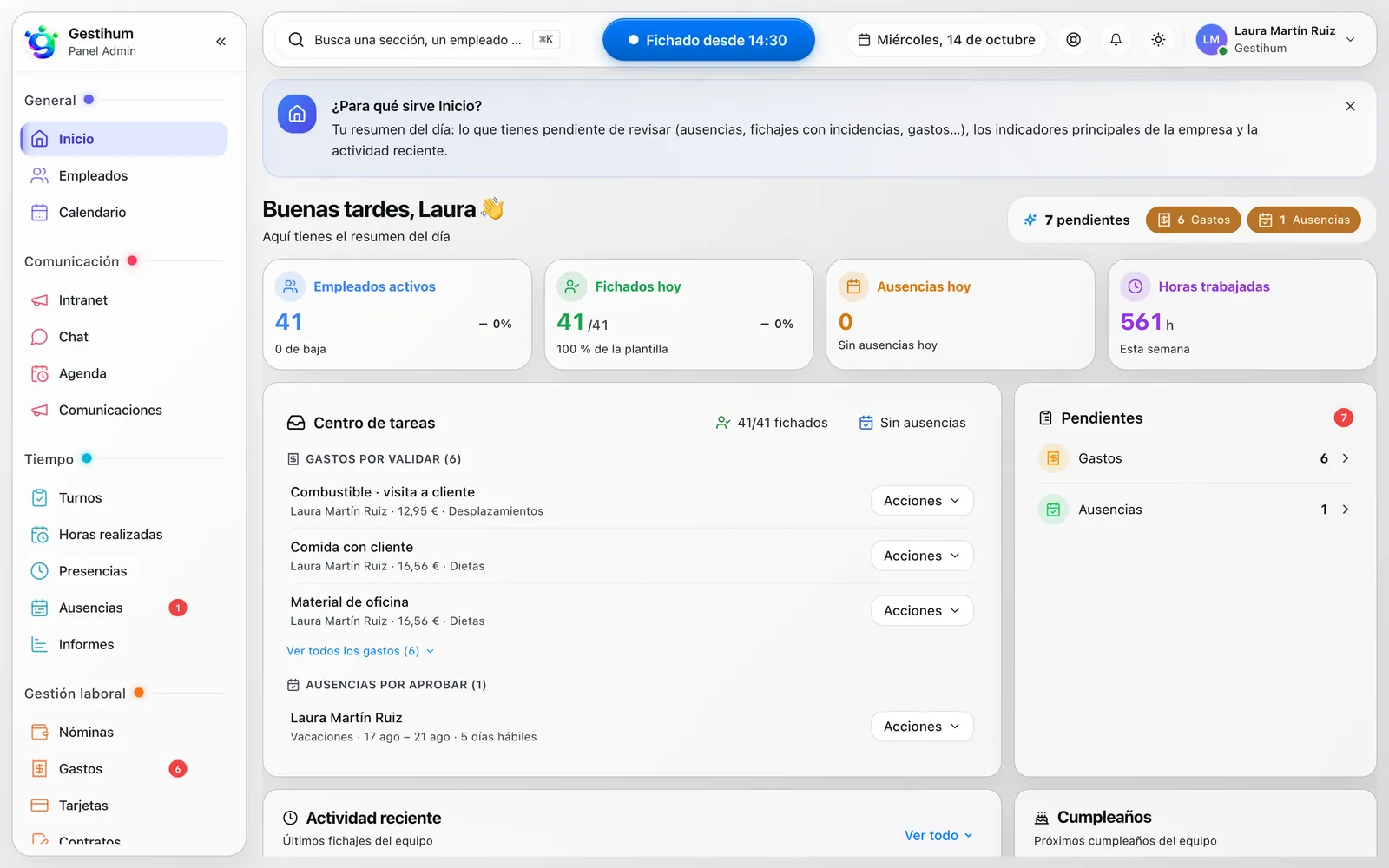Open Acciones dropdown for Comida con cliente

coord(922,556)
